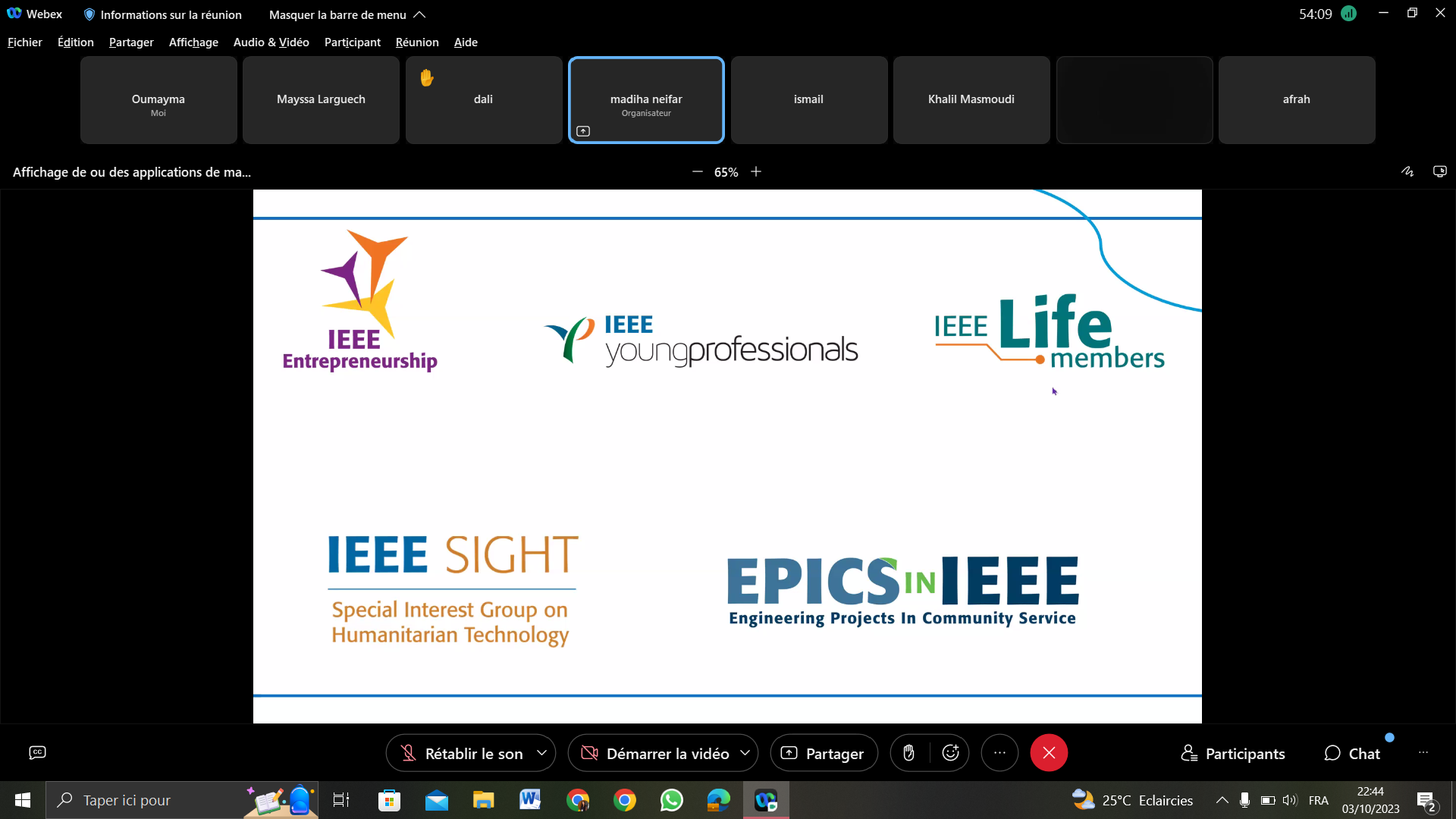Open the Partager menu in menu bar
The width and height of the screenshot is (1456, 819).
(131, 42)
